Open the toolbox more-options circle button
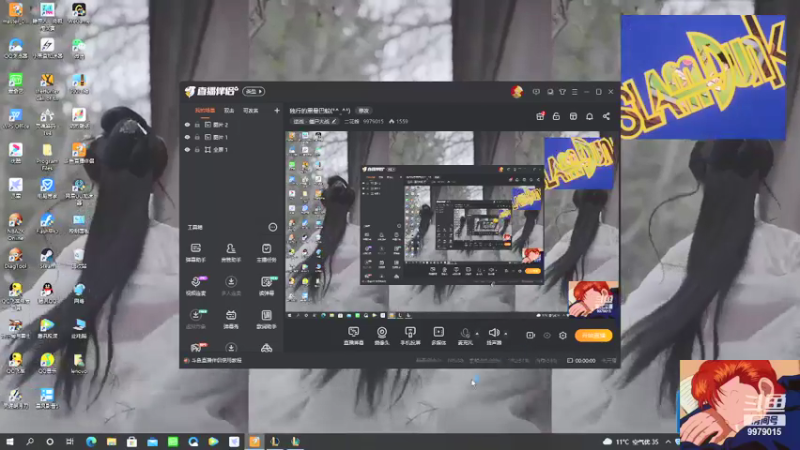This screenshot has height=450, width=800. click(x=273, y=227)
